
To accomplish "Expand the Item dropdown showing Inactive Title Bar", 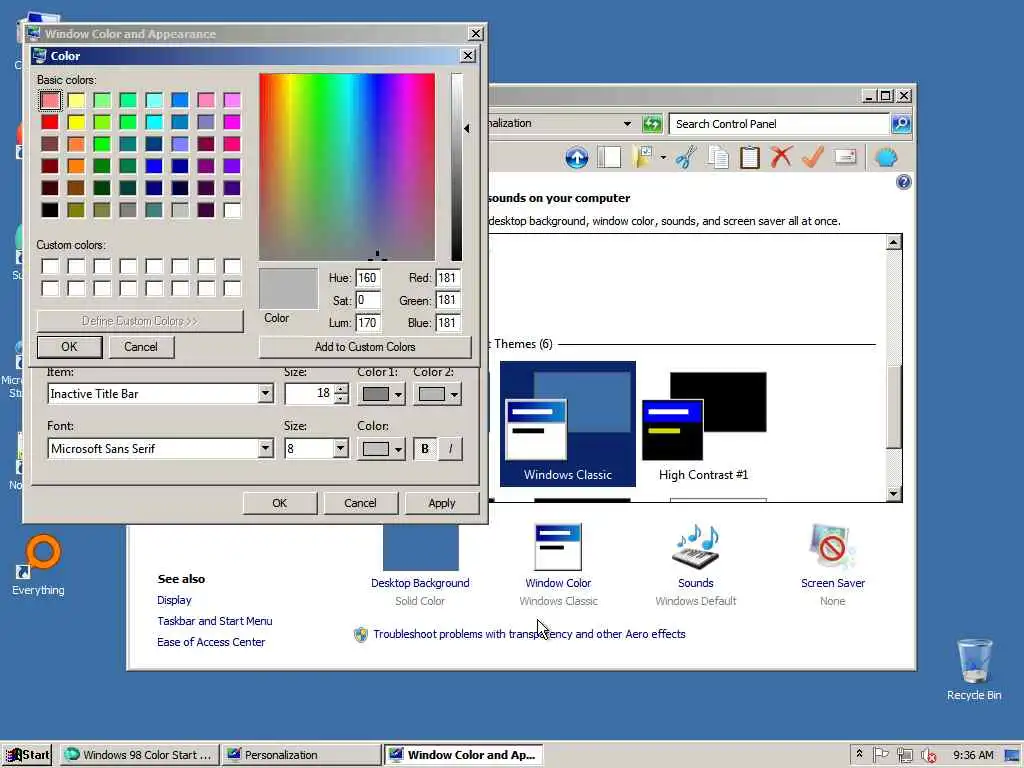I will [x=265, y=393].
